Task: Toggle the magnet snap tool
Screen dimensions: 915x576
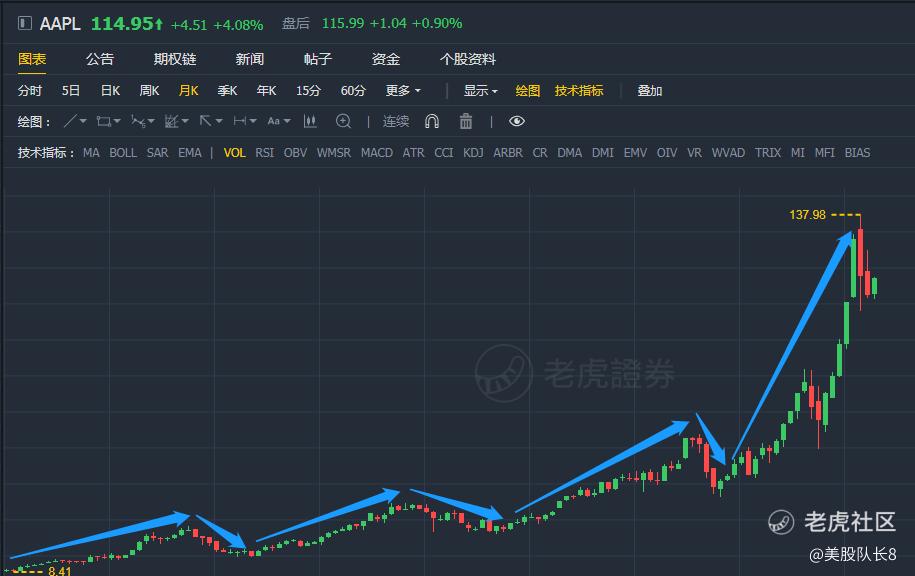Action: (x=432, y=121)
